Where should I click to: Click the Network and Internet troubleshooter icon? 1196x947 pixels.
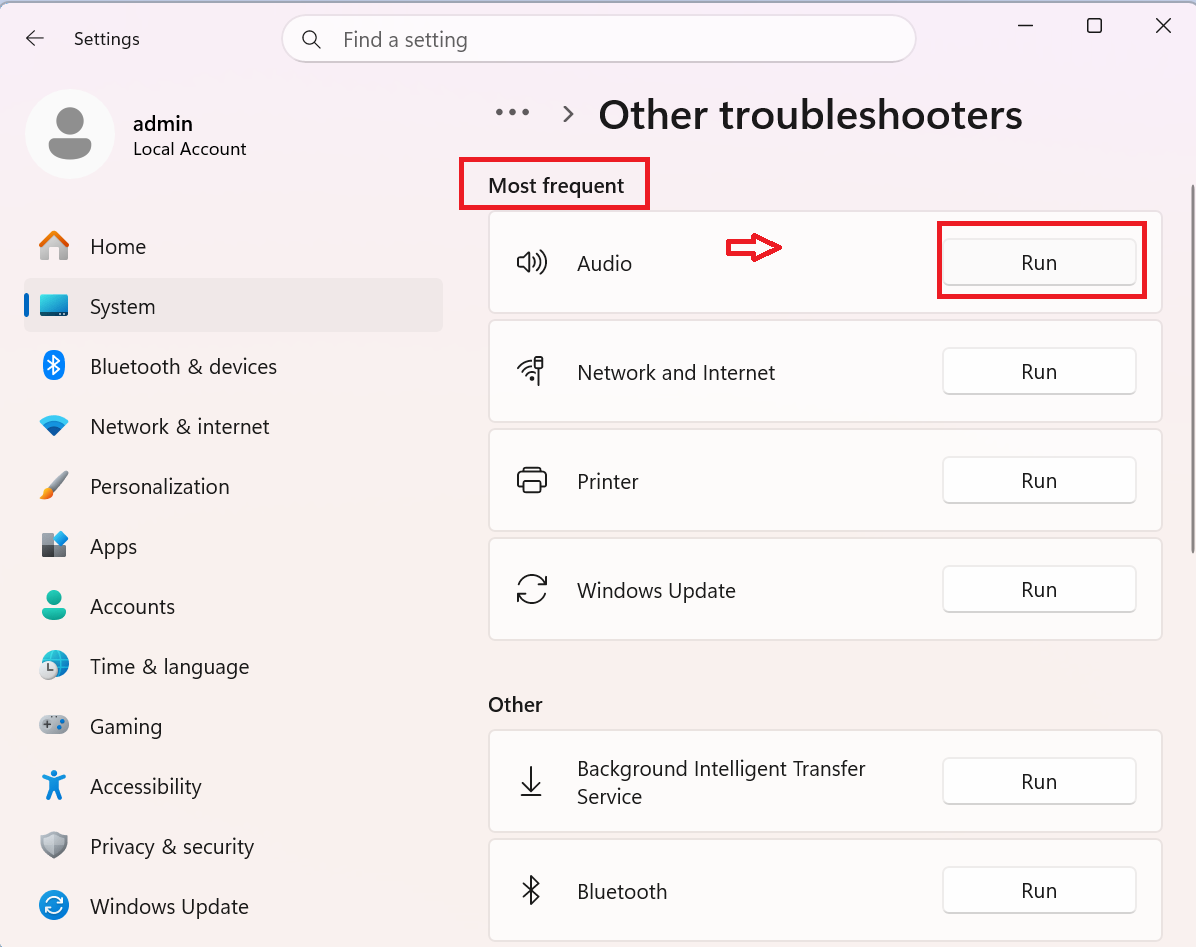point(532,371)
